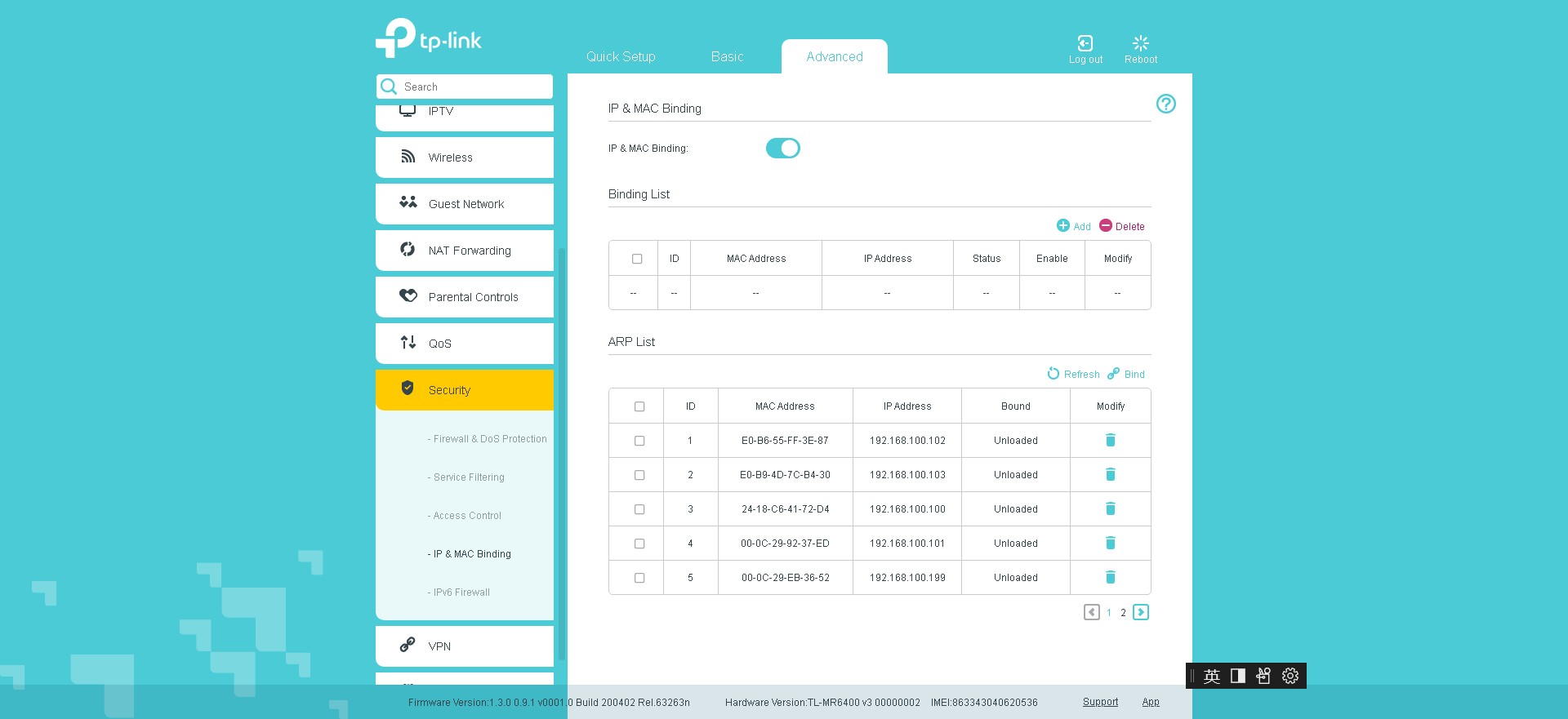The height and width of the screenshot is (719, 1568).
Task: Open Firewall & DoS Protection submenu
Action: (x=488, y=439)
